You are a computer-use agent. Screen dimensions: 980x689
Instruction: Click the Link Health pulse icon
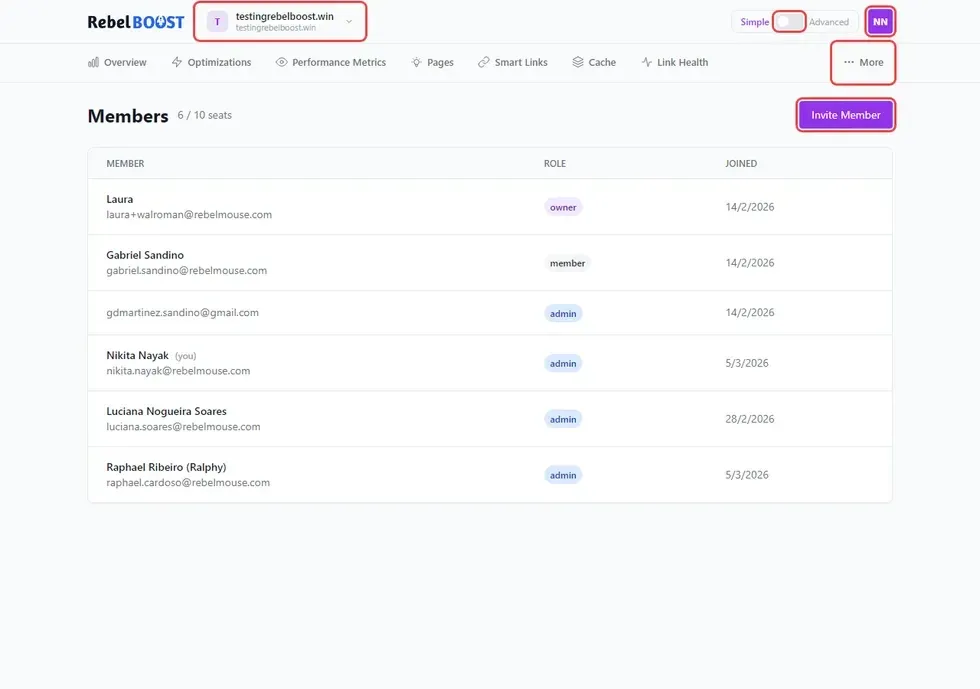(647, 62)
